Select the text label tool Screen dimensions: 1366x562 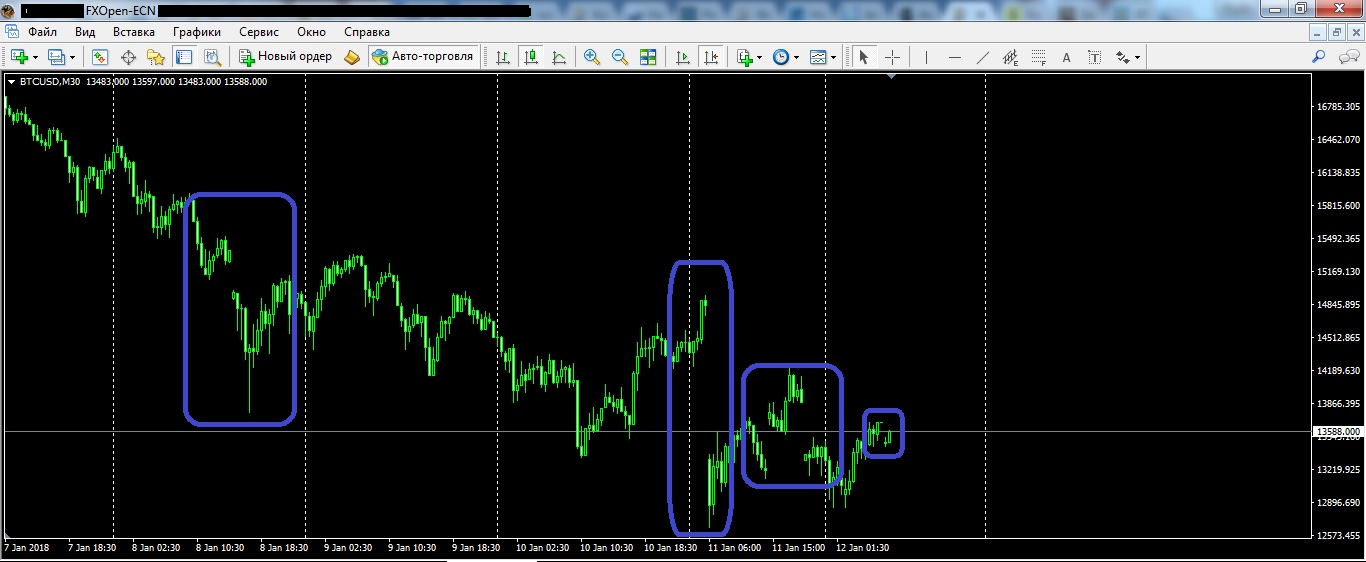coord(1094,57)
